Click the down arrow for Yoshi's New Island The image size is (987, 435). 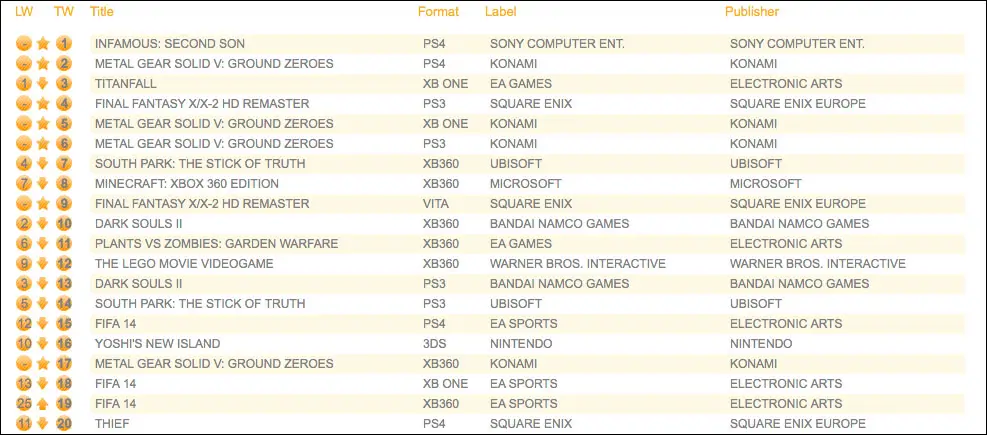click(43, 344)
